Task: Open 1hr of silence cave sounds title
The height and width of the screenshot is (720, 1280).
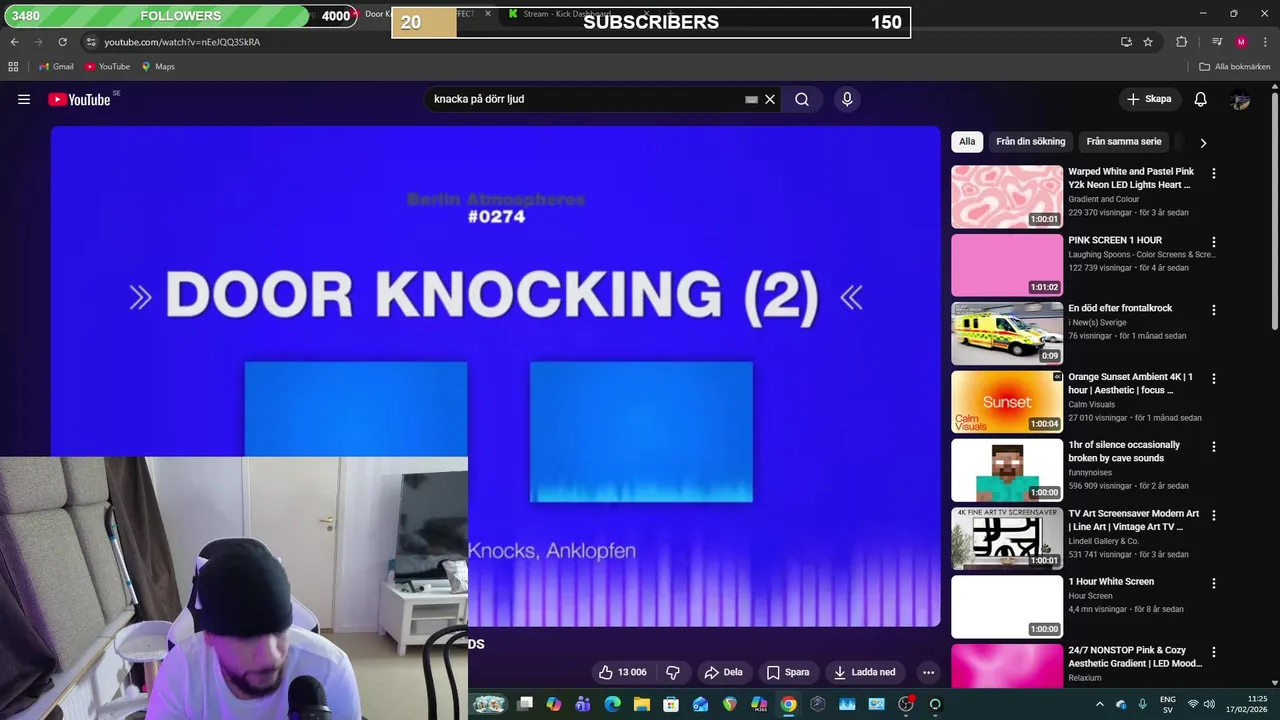Action: [x=1124, y=451]
